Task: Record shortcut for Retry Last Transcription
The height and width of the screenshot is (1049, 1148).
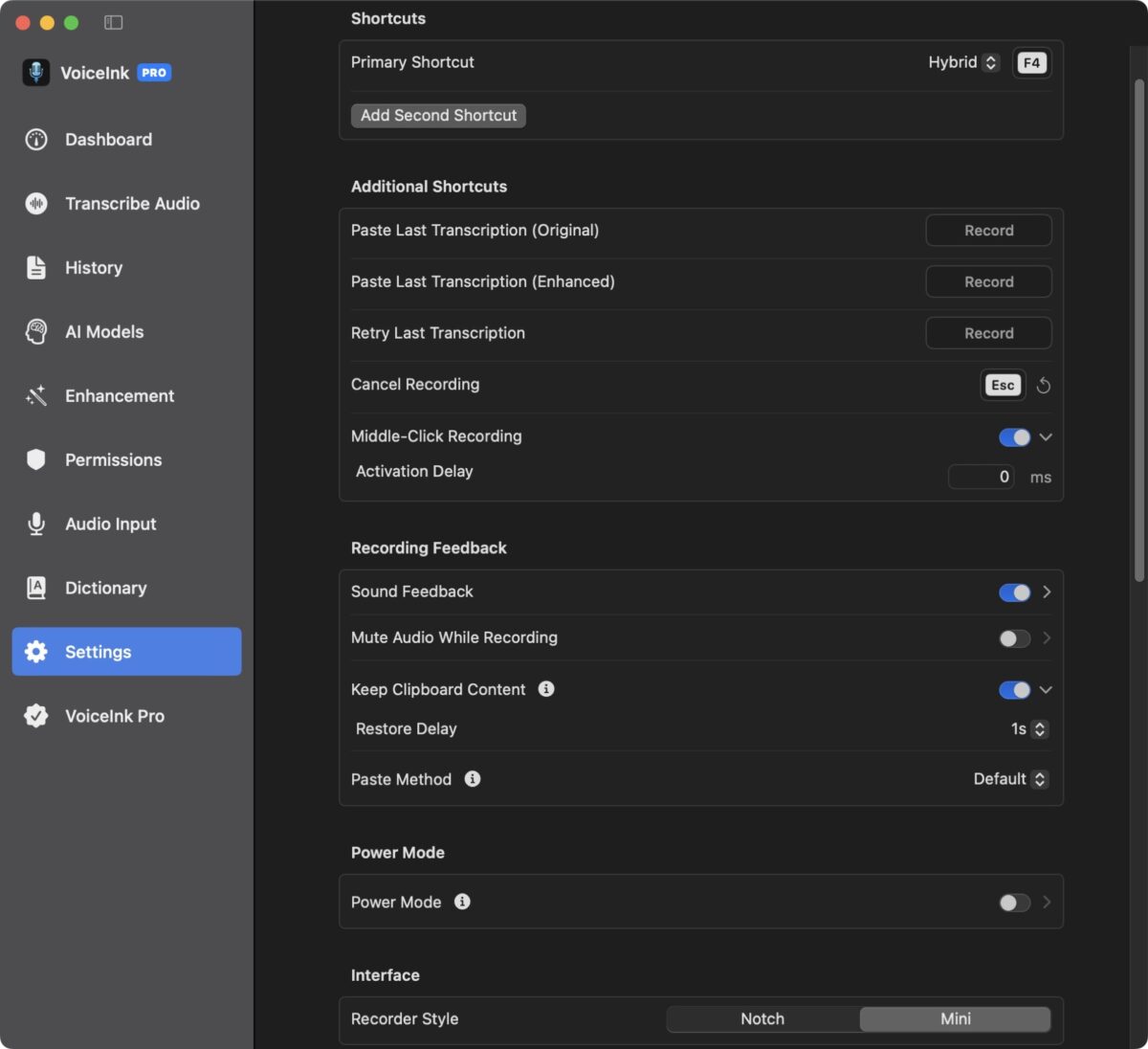Action: 988,333
